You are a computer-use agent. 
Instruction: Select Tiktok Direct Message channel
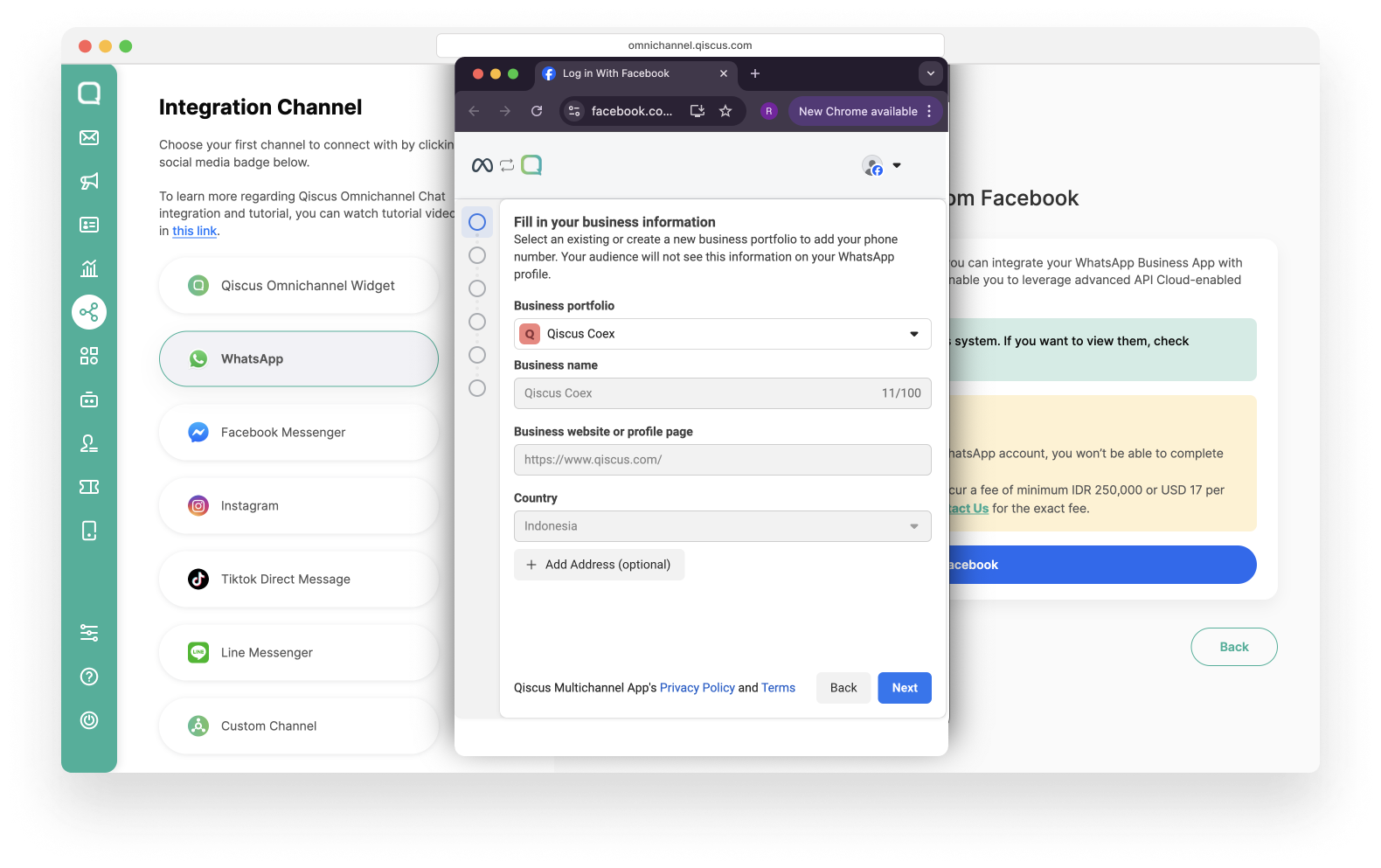[x=299, y=580]
